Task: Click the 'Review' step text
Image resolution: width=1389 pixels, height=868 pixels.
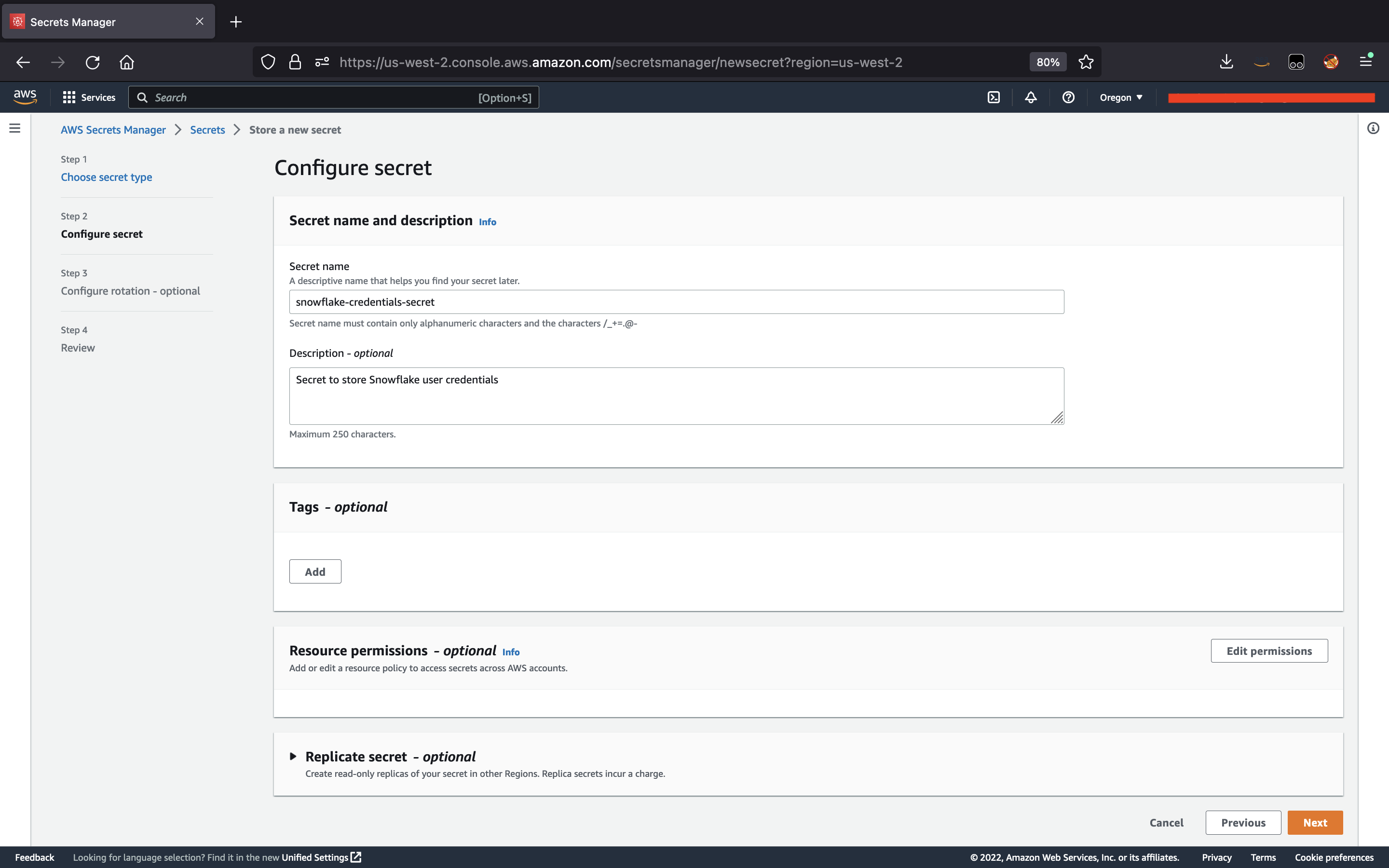Action: coord(78,347)
